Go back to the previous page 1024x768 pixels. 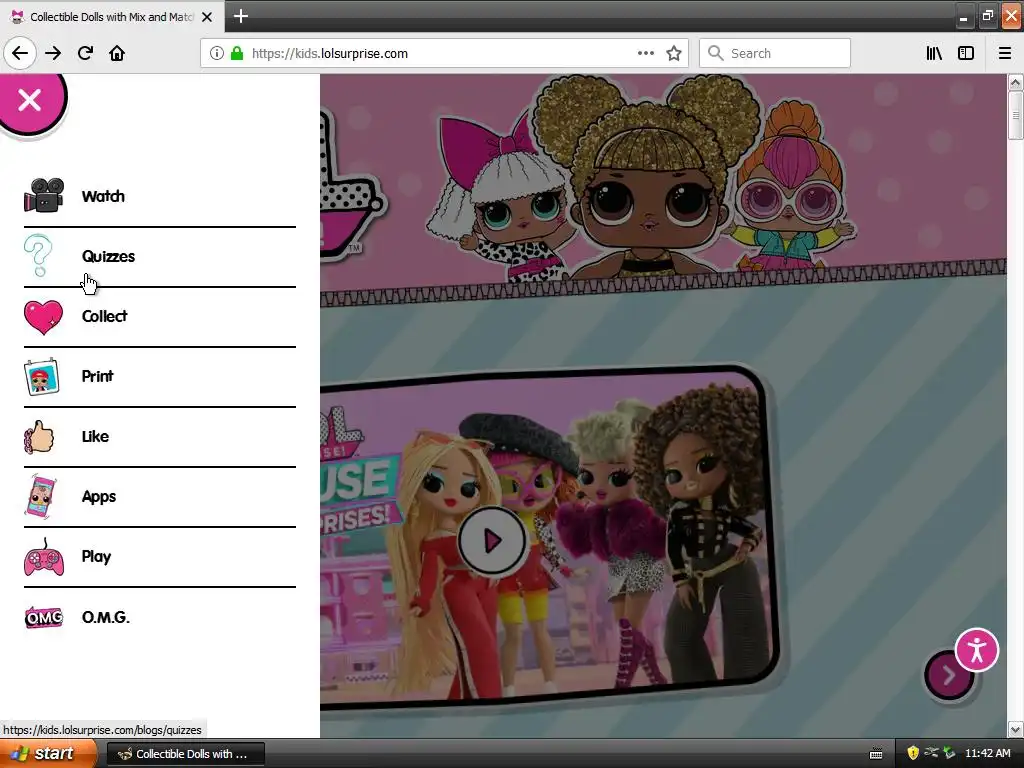pos(20,53)
